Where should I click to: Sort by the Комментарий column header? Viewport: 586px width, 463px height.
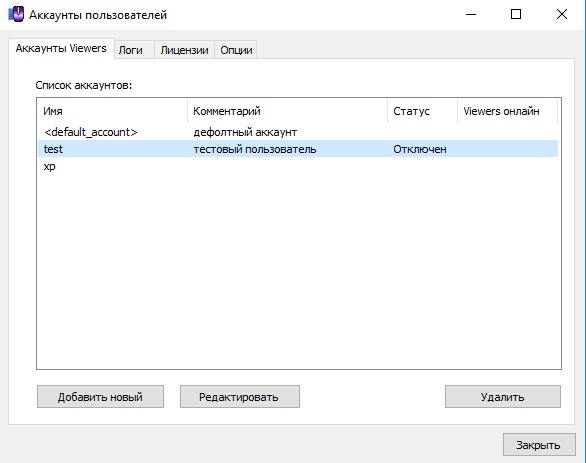coord(287,111)
